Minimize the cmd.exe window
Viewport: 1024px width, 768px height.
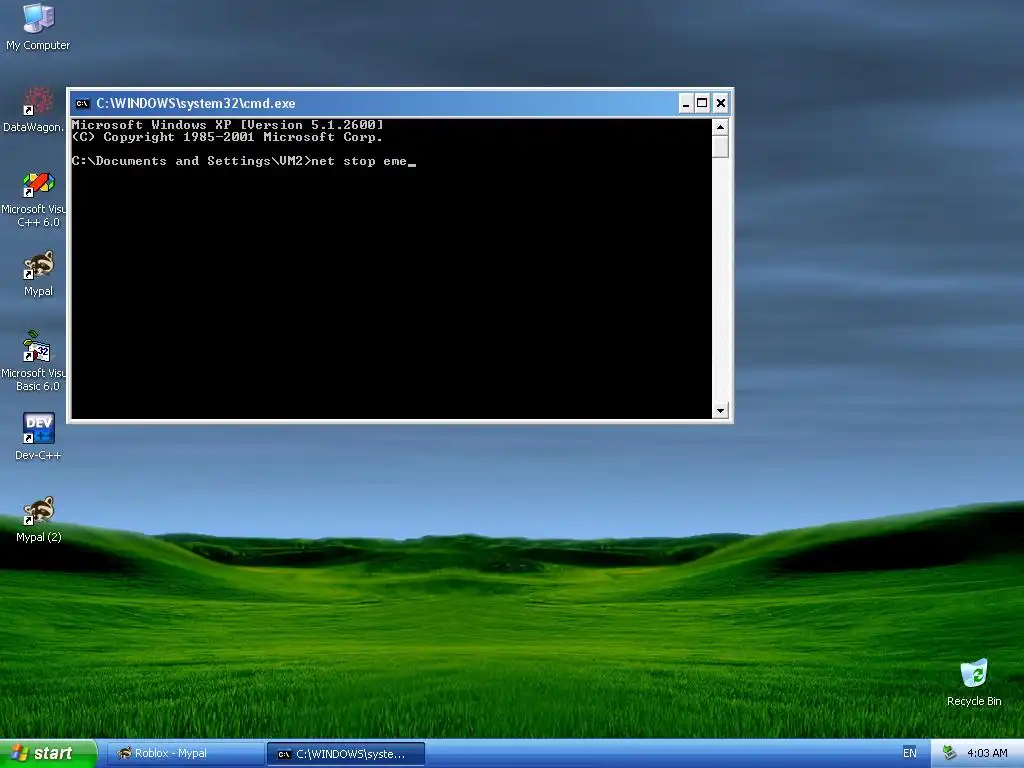coord(686,103)
